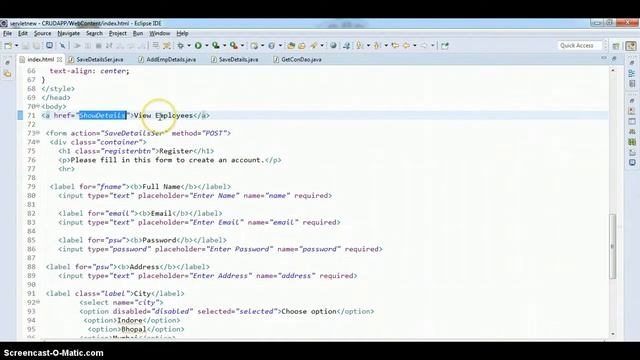Open the Package Explorer icon in left sidebar

tap(7, 74)
